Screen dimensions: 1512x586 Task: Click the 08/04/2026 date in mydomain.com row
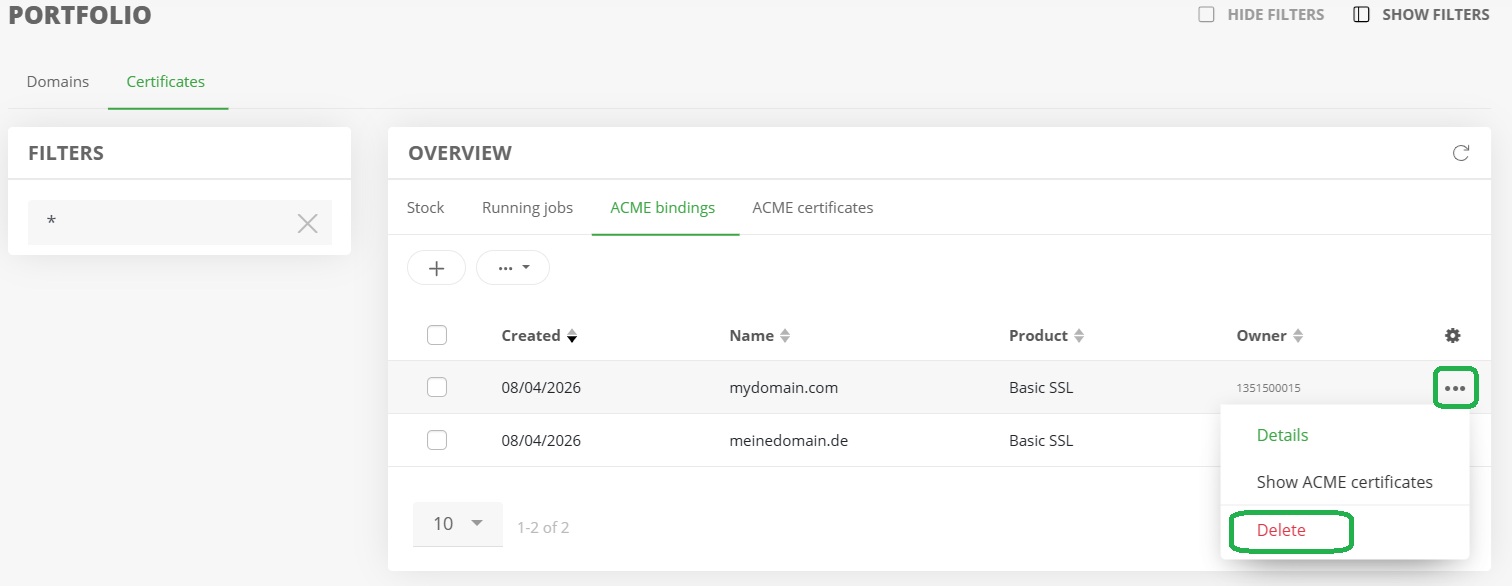[541, 387]
